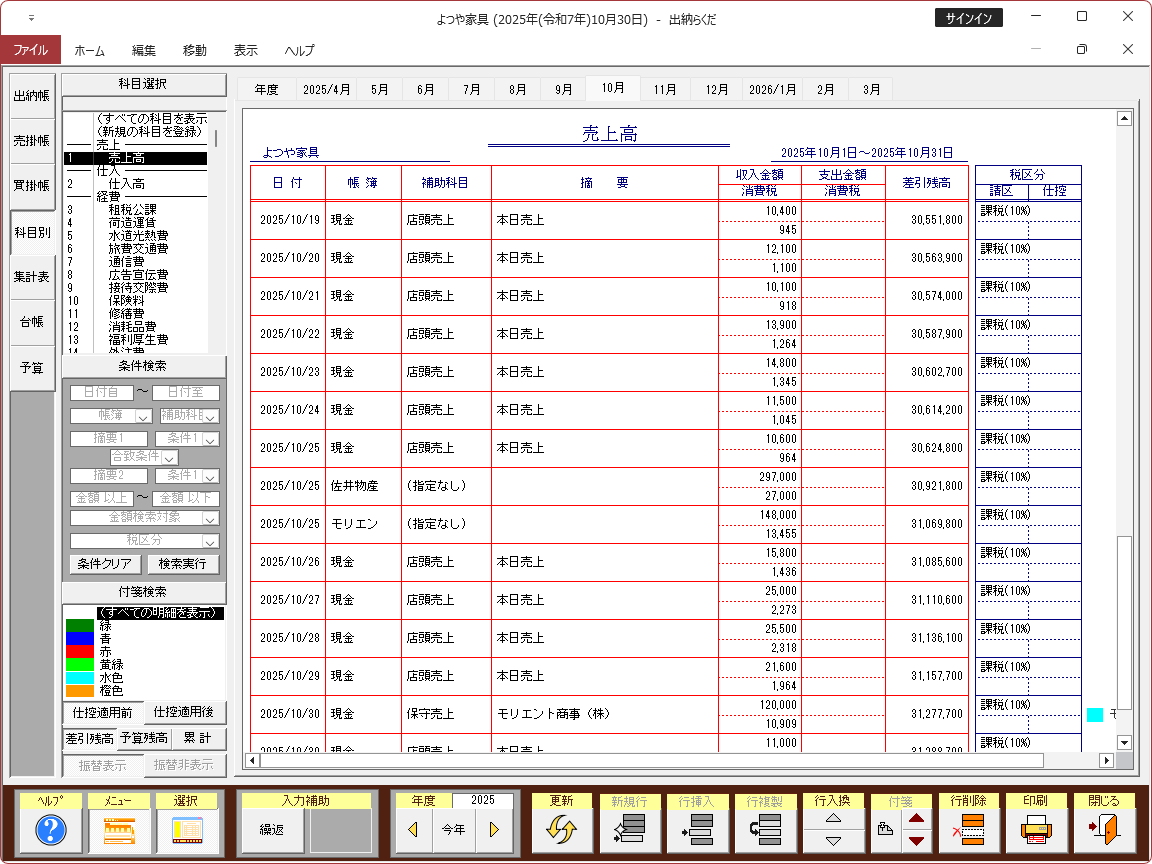Screen dimensions: 1152x864
Task: Open the メニュー (Menu) icon button
Action: 119,830
